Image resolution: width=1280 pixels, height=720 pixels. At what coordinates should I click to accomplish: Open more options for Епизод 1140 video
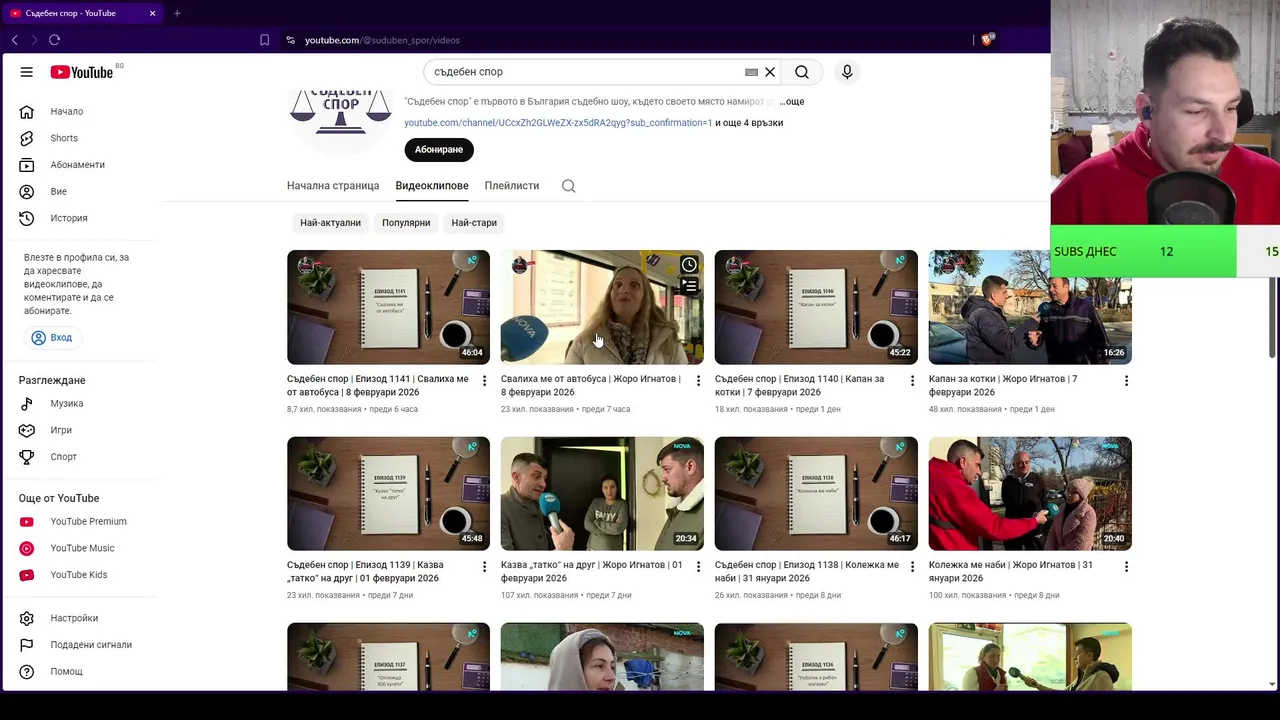coord(912,381)
